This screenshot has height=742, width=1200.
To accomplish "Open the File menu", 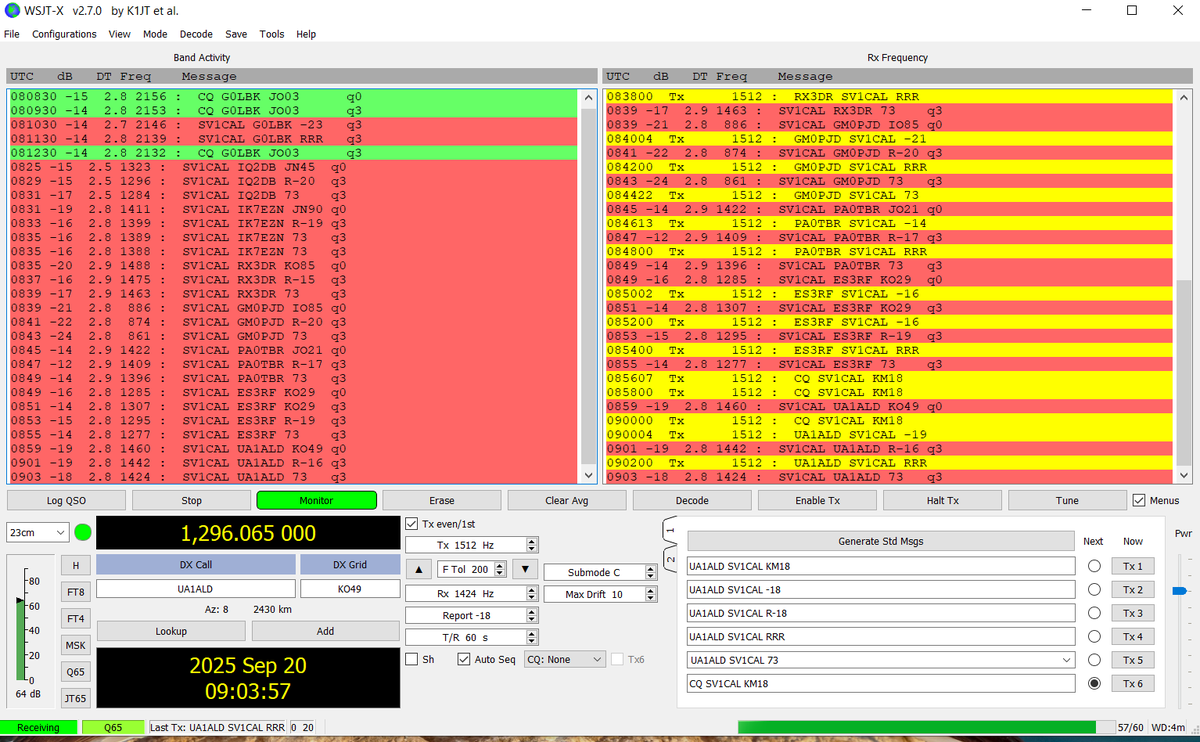I will point(12,34).
